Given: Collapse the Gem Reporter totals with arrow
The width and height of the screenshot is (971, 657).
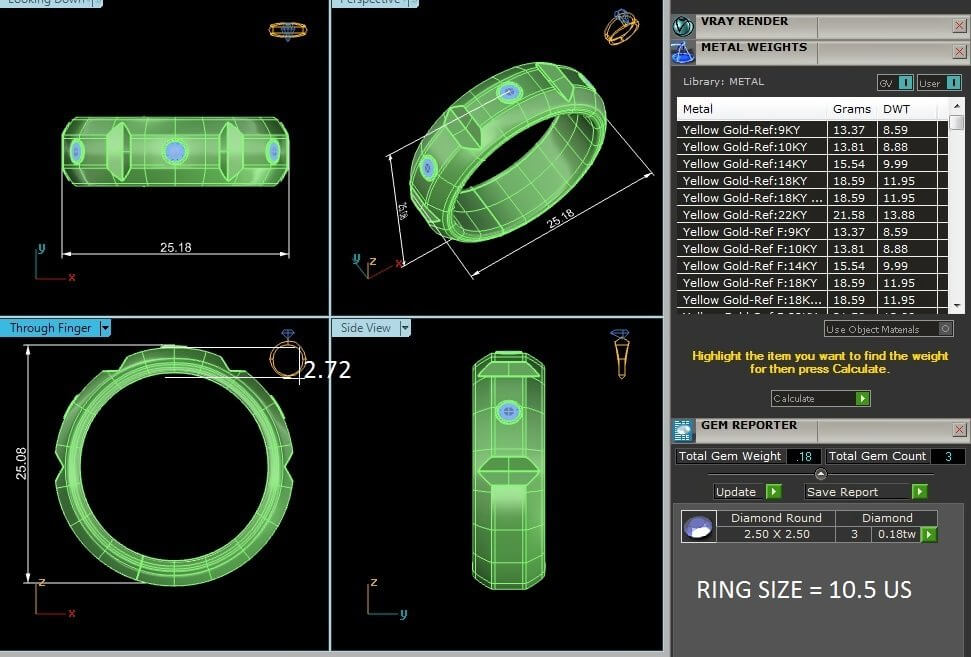Looking at the screenshot, I should (x=820, y=474).
